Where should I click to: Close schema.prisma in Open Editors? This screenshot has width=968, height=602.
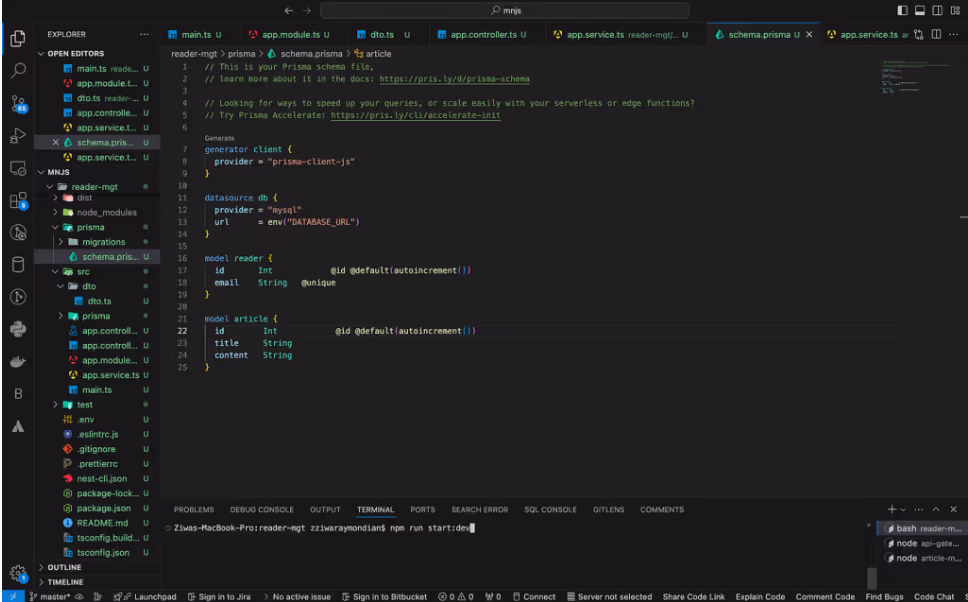56,143
